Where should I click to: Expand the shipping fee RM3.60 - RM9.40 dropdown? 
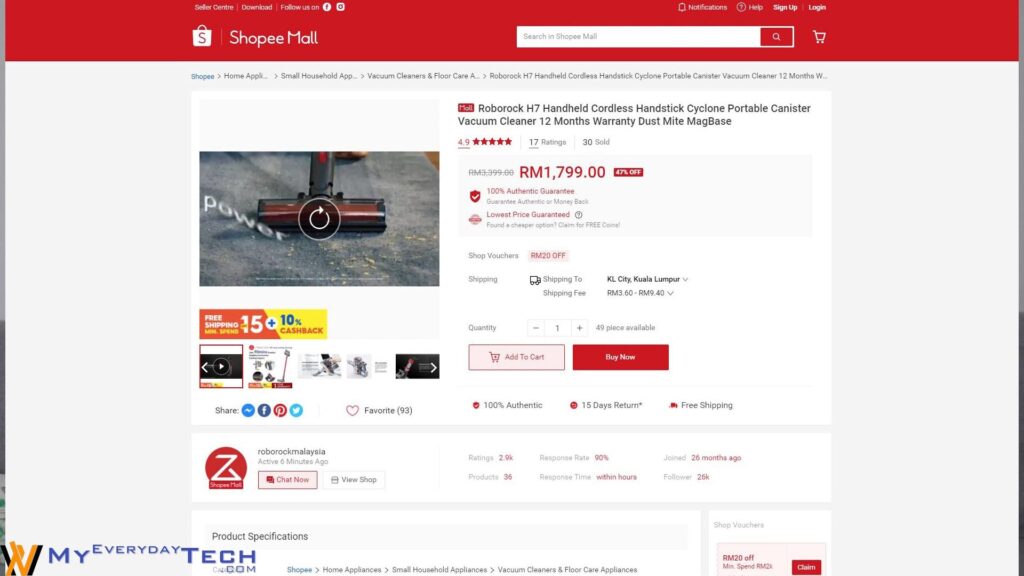tap(640, 293)
